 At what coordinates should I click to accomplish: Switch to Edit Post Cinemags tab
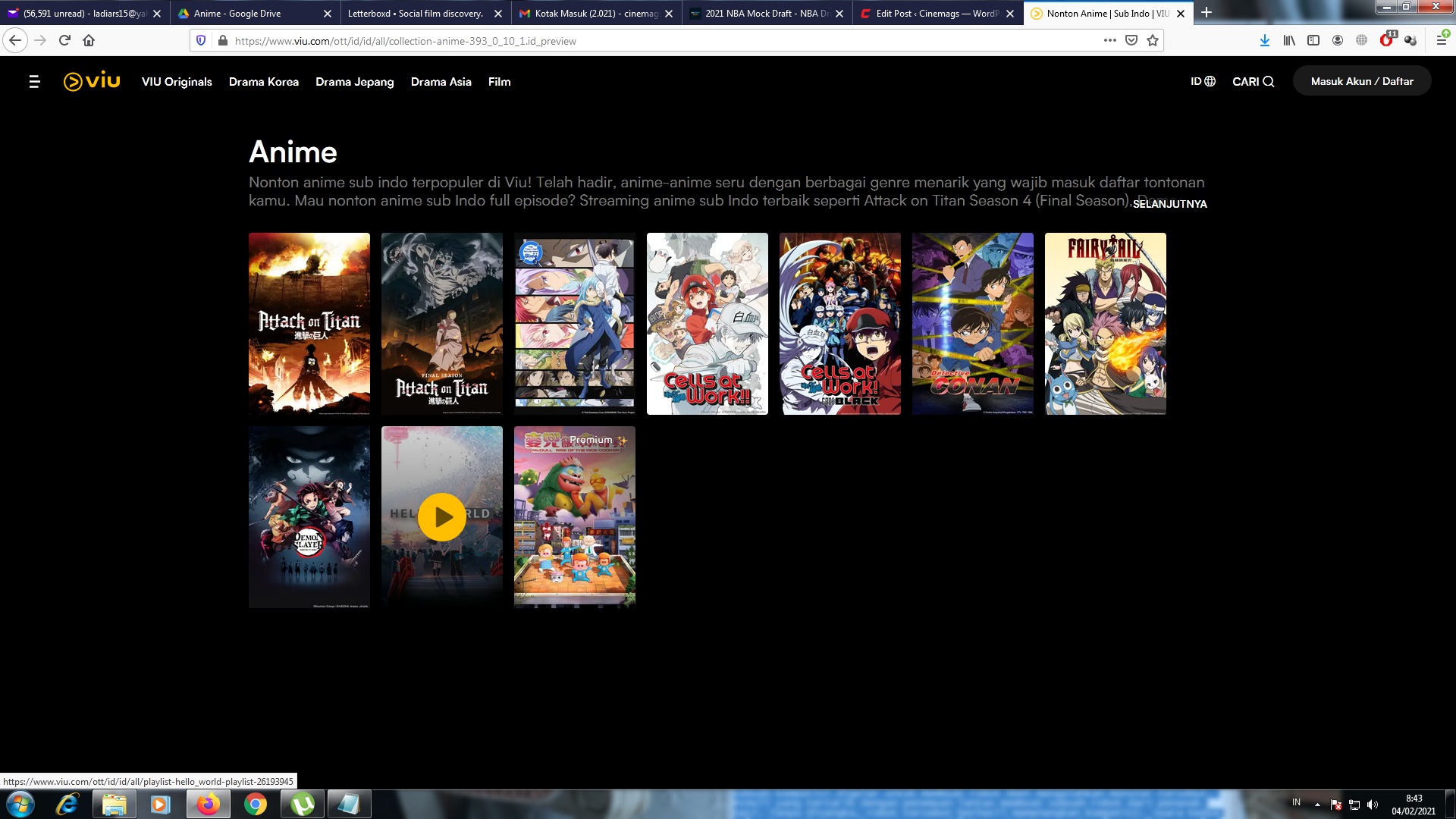(937, 13)
